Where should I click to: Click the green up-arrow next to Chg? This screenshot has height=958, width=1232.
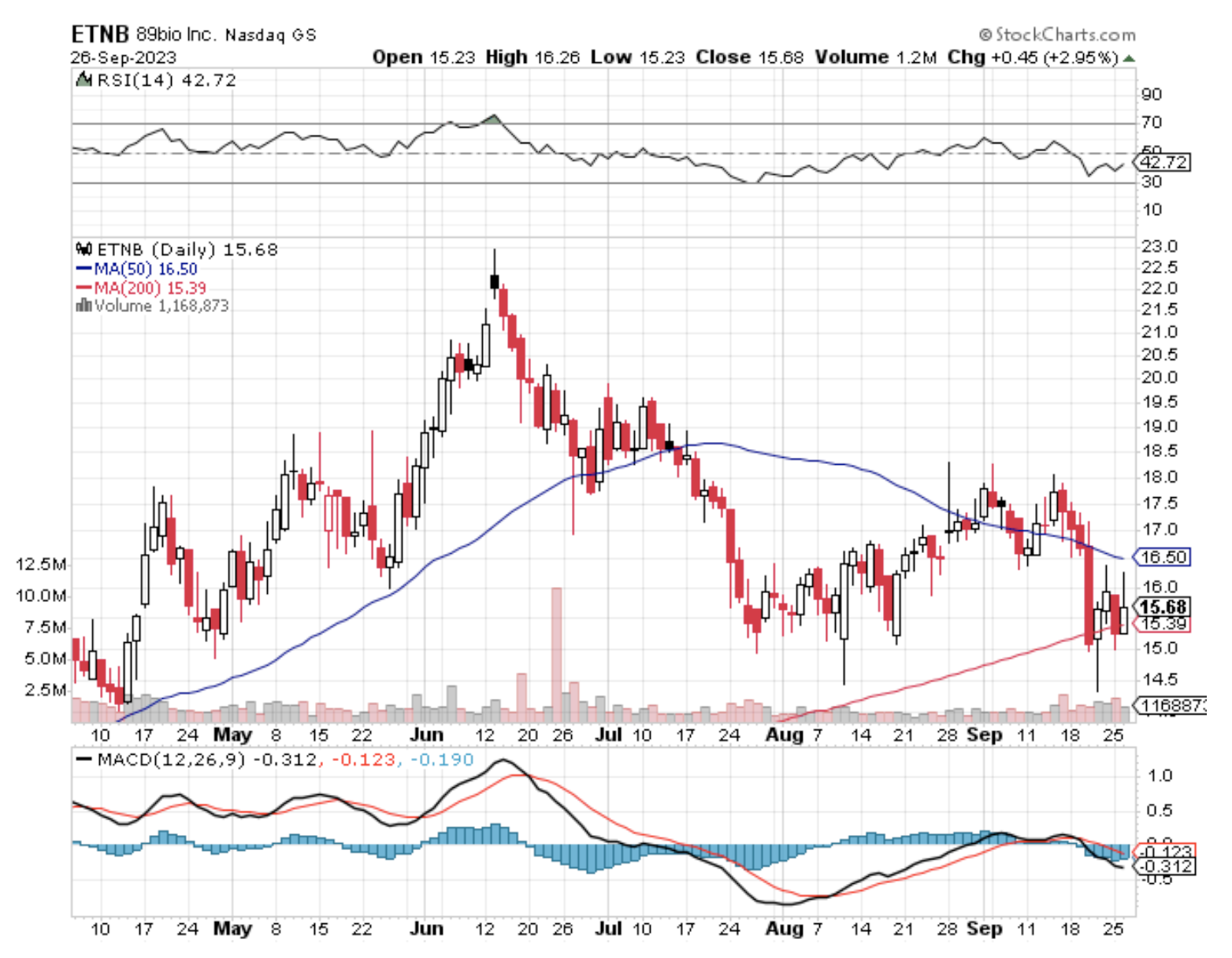click(1129, 58)
